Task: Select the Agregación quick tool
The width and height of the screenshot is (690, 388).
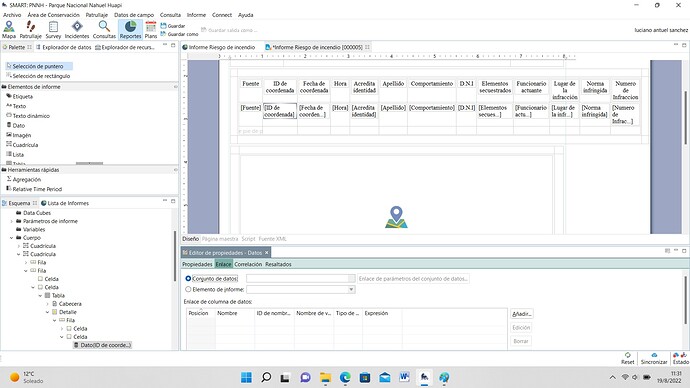Action: (x=24, y=179)
